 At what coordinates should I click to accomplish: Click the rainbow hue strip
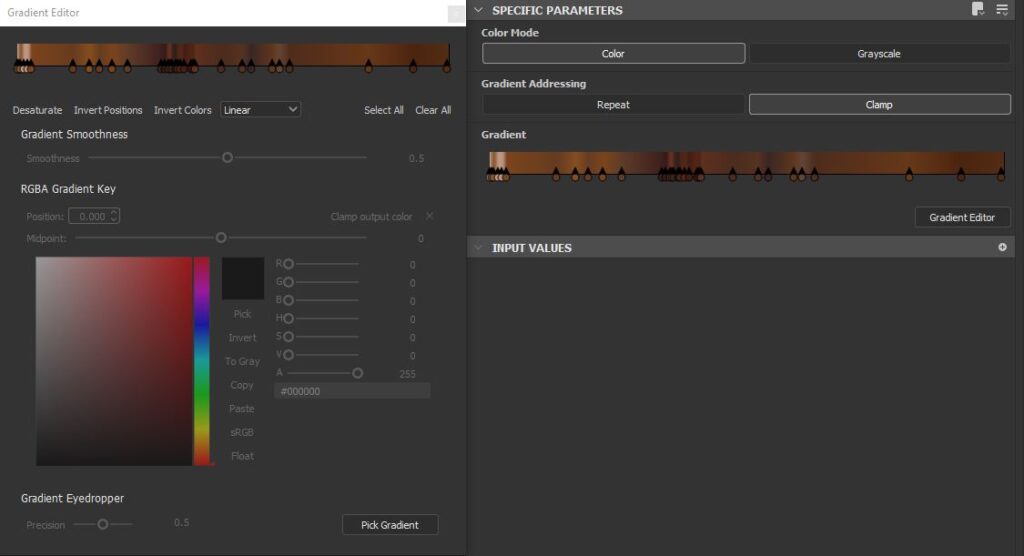tap(201, 361)
